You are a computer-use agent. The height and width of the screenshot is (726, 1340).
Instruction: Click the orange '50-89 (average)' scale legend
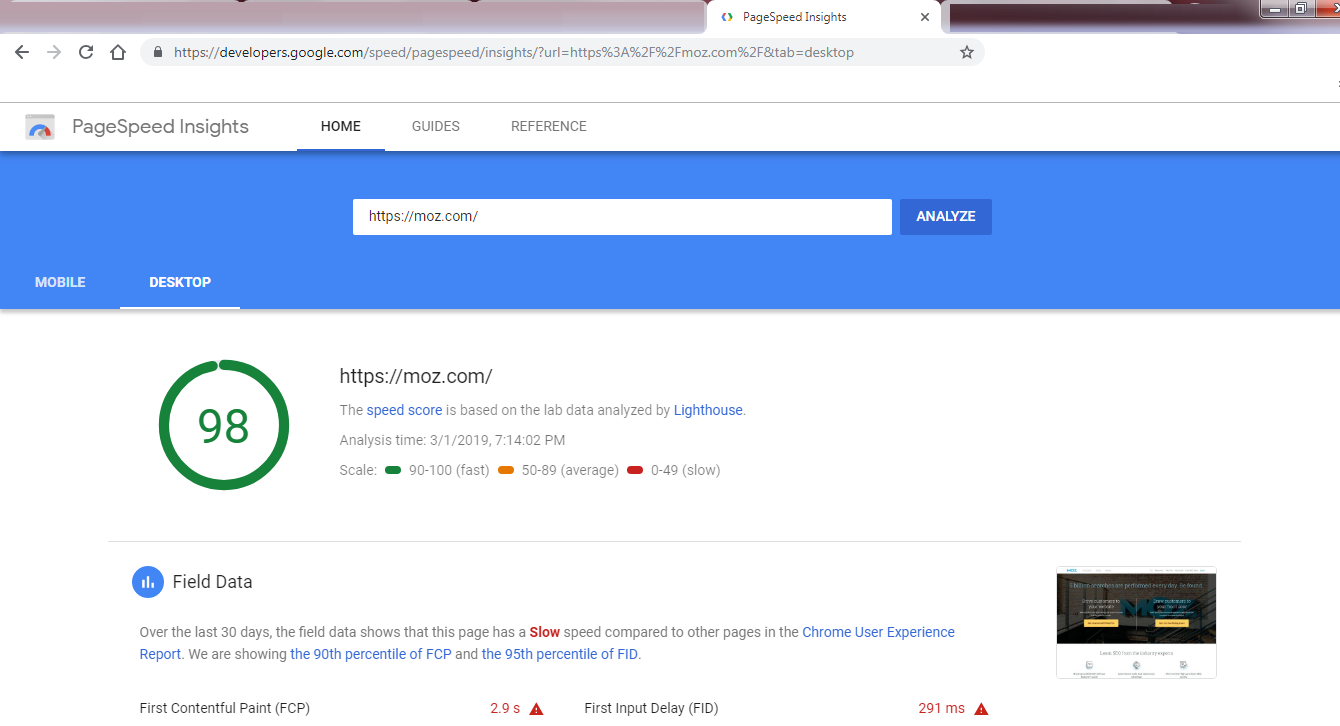click(558, 470)
